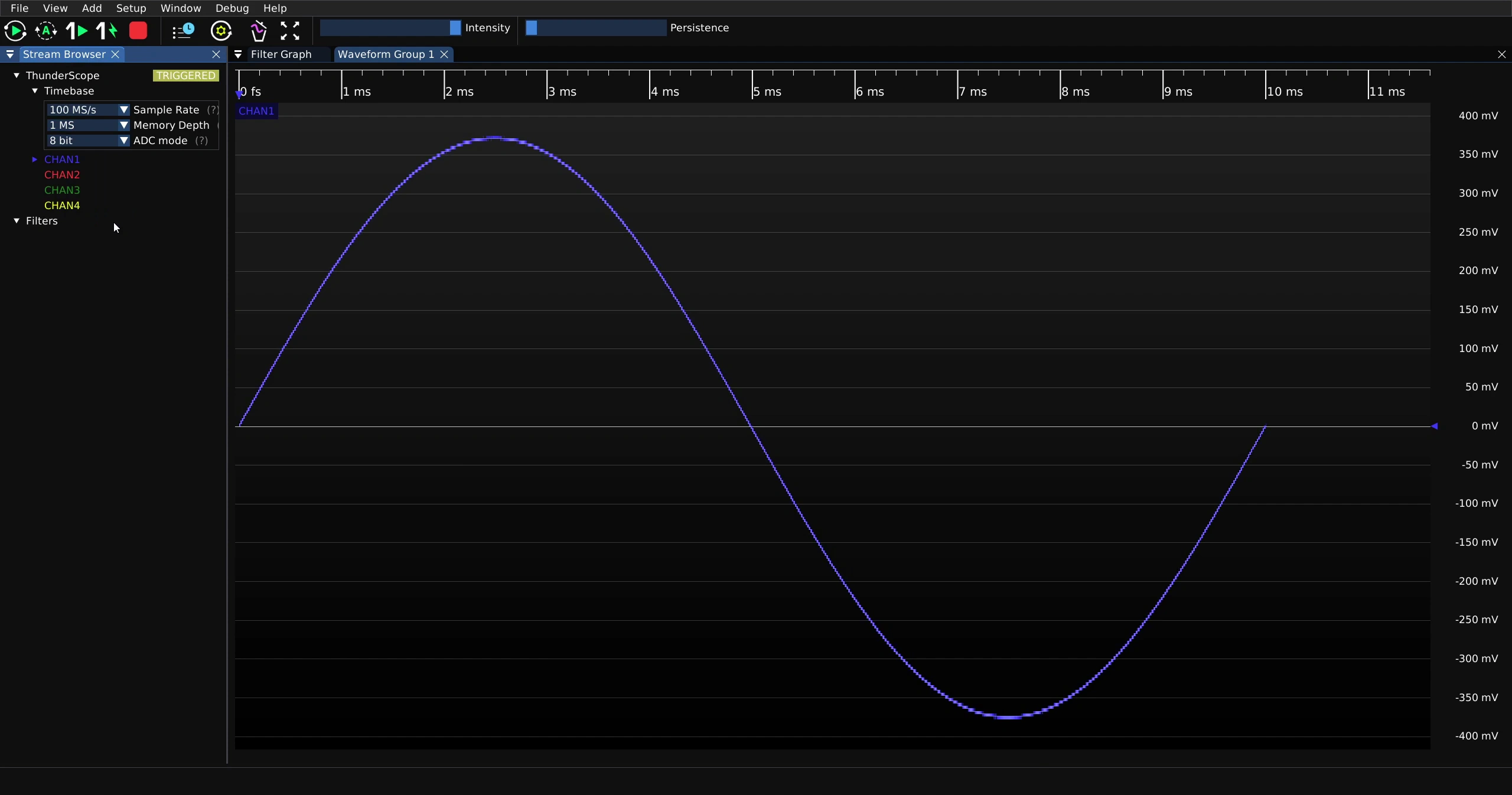The width and height of the screenshot is (1512, 795).
Task: Clear waveform sweeps trash icon
Action: pos(258,31)
